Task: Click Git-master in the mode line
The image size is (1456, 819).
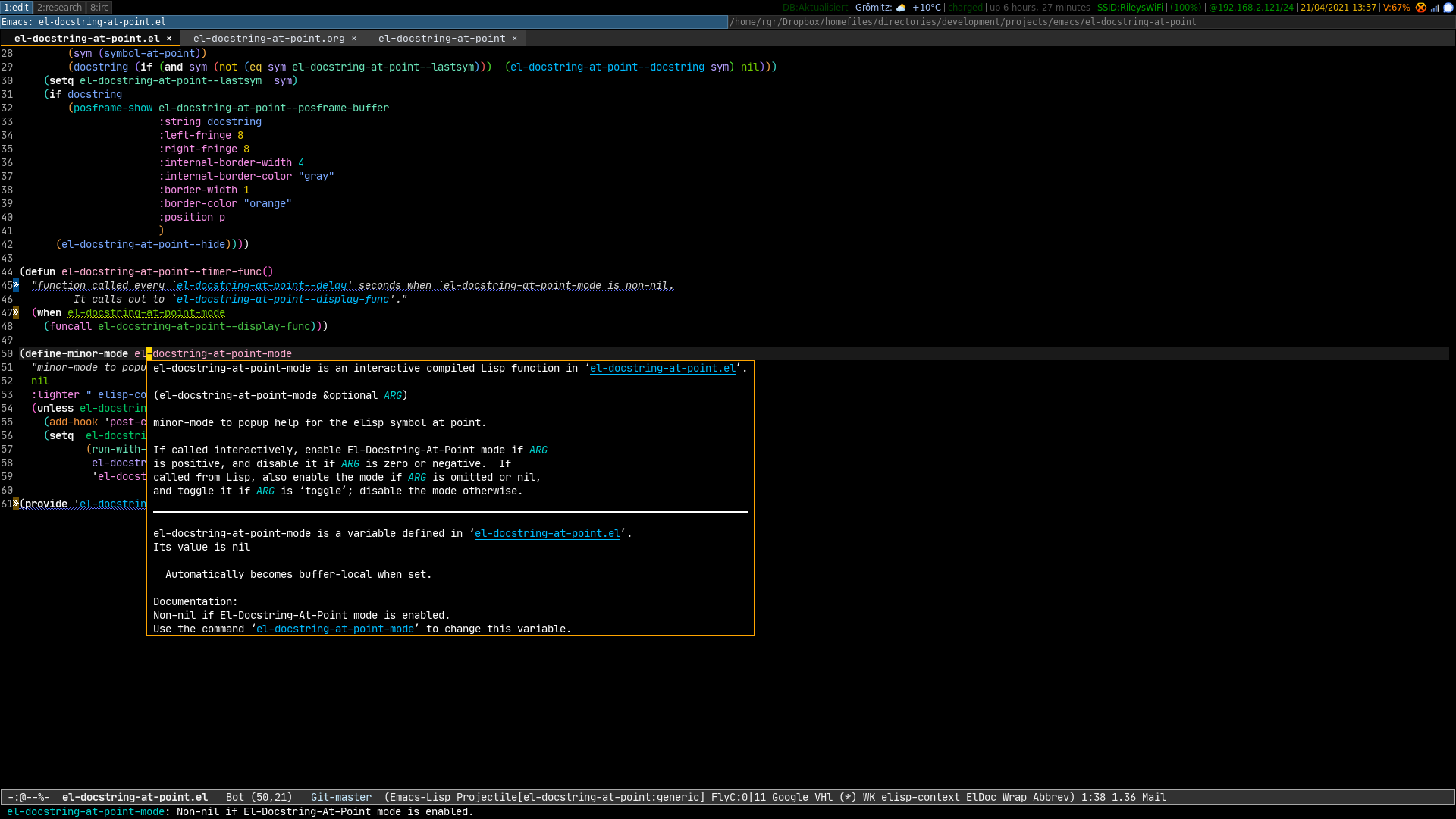Action: pos(340,798)
